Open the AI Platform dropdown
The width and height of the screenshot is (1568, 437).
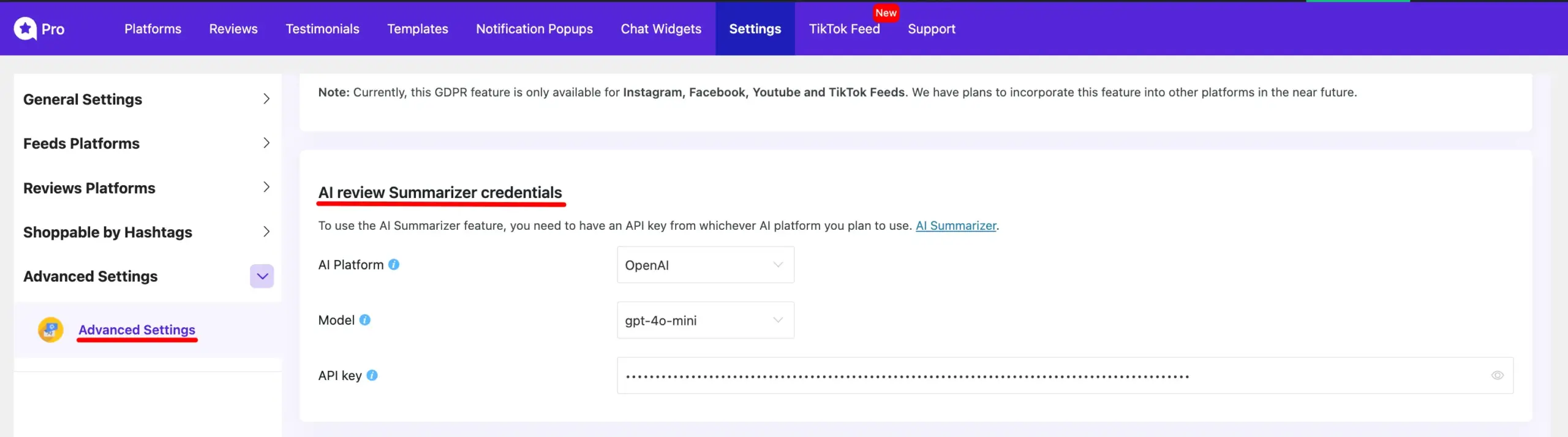pos(705,265)
